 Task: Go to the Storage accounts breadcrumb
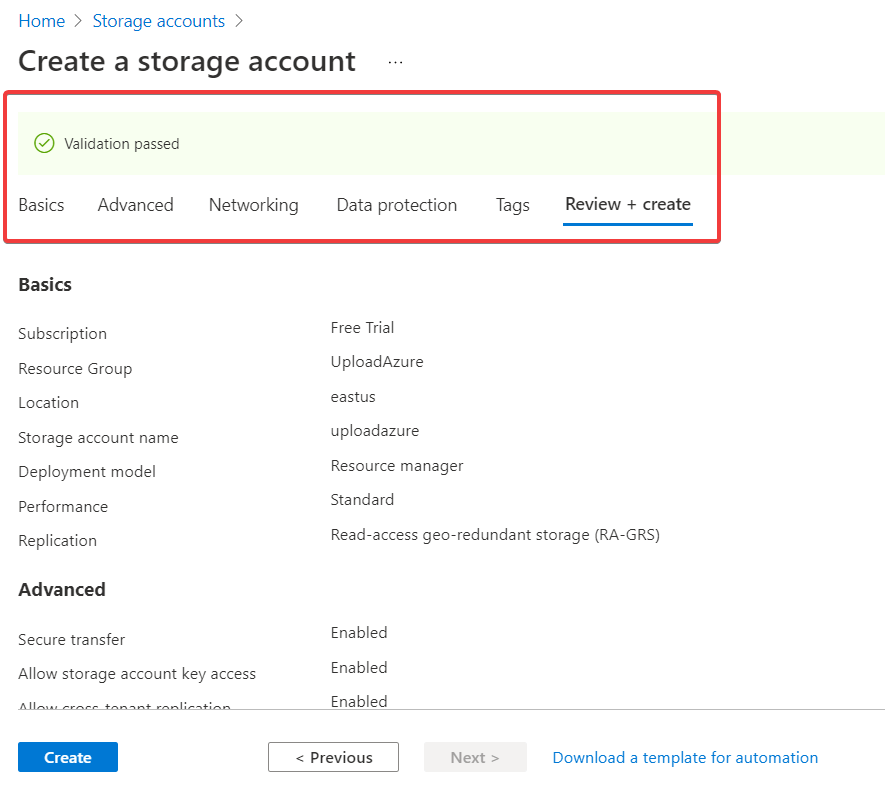click(158, 21)
